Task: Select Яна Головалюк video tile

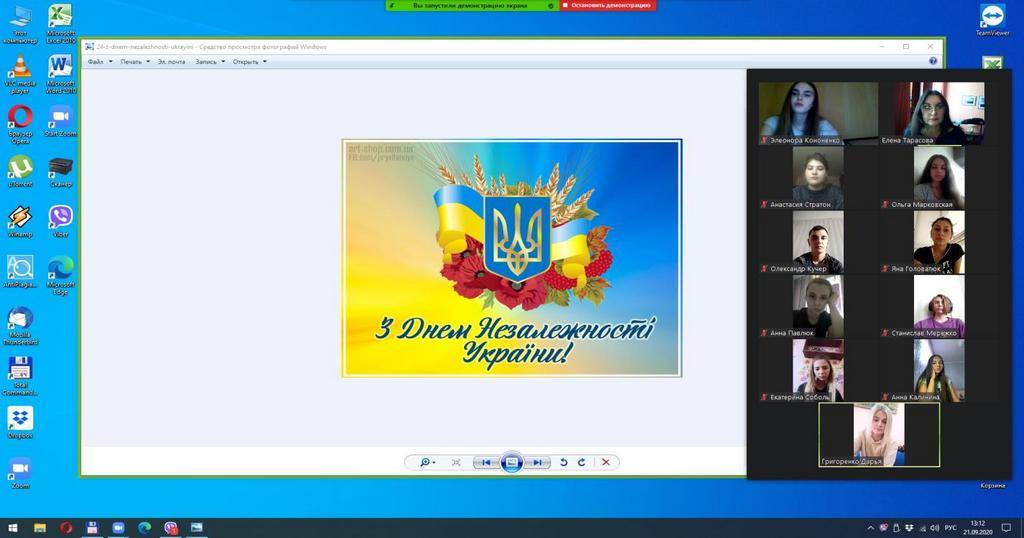Action: (x=938, y=242)
